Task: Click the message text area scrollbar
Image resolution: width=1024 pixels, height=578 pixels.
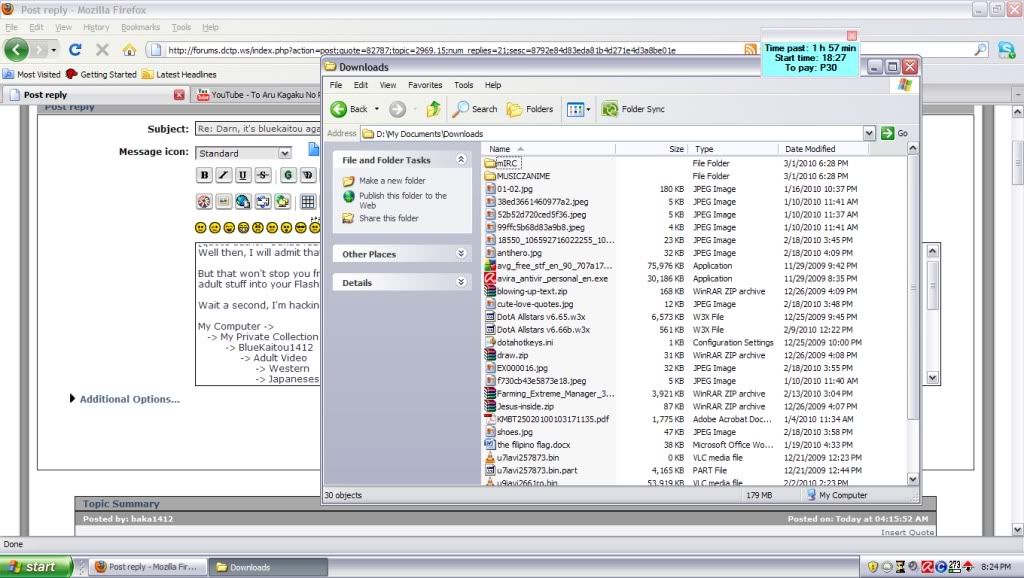Action: [933, 313]
